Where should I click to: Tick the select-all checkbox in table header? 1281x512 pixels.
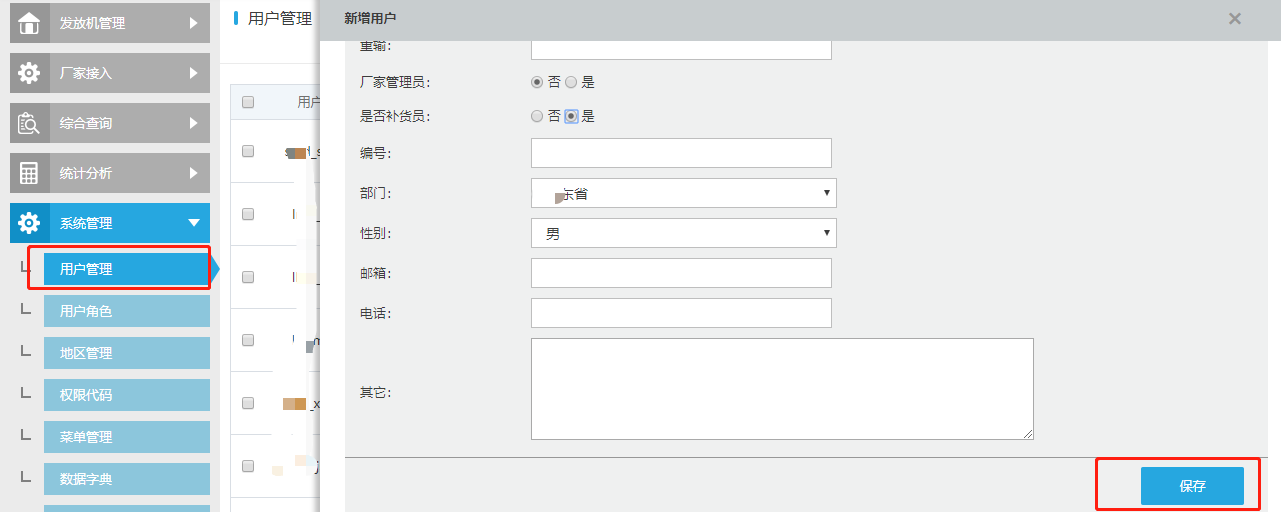point(248,102)
